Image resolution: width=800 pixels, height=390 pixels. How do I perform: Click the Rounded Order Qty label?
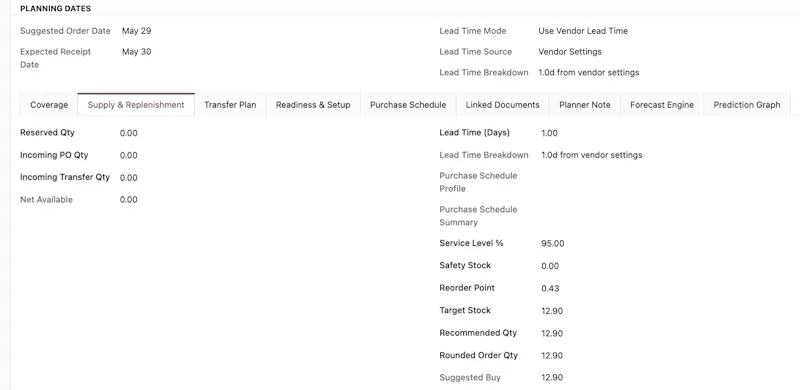point(479,355)
